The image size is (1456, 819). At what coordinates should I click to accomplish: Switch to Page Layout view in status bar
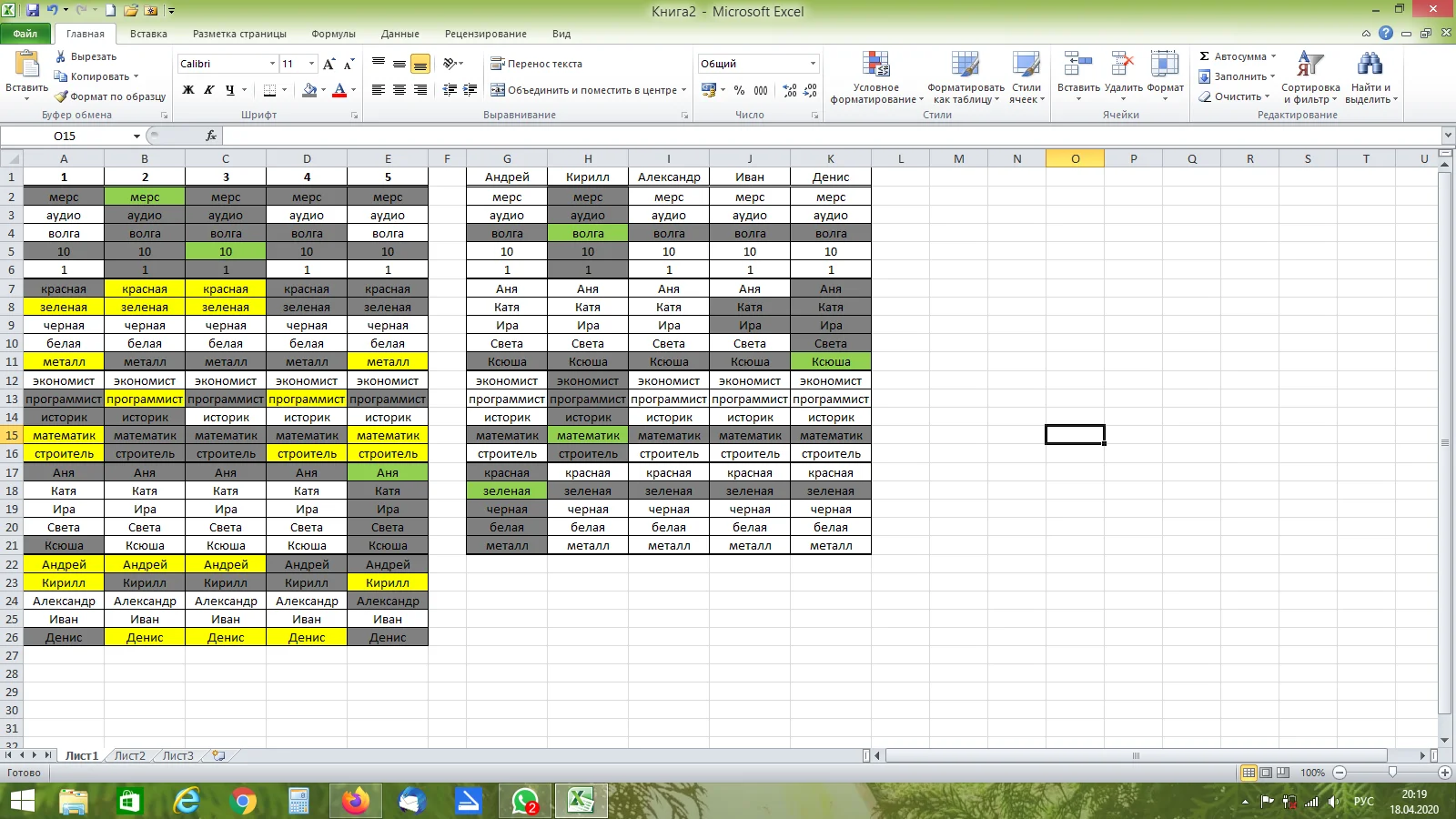click(1266, 773)
